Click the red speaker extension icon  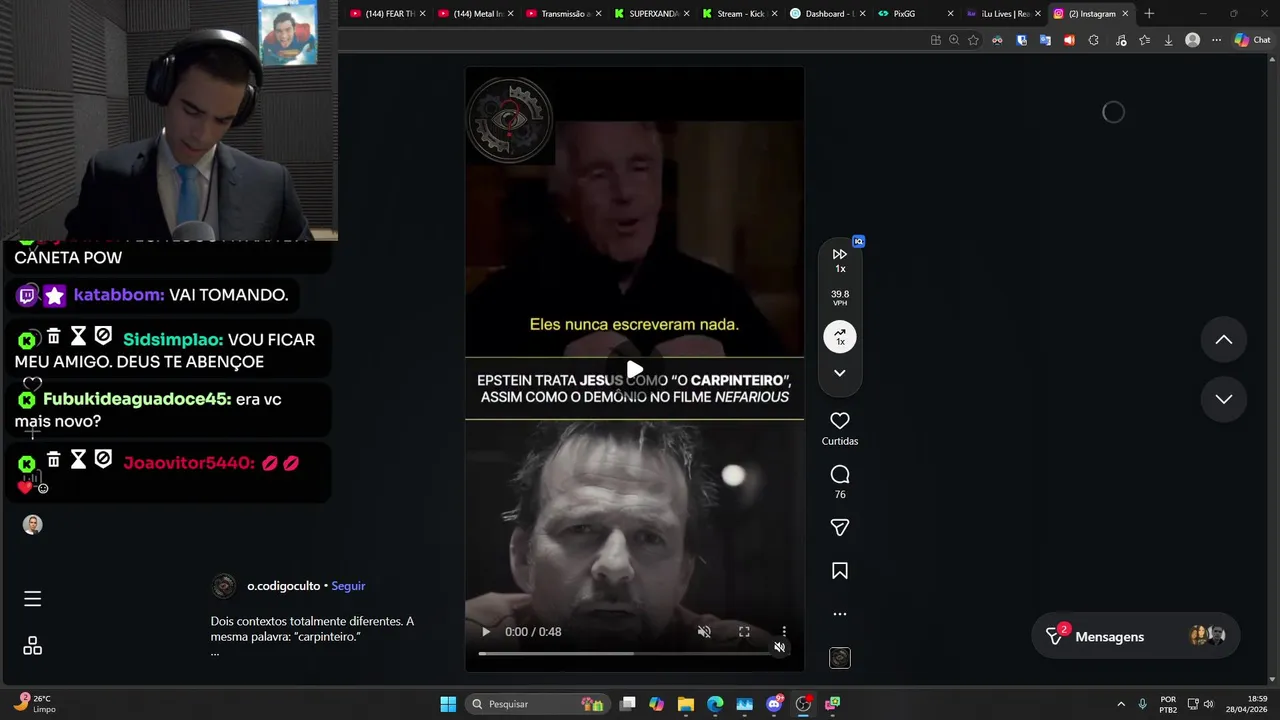pos(1069,40)
